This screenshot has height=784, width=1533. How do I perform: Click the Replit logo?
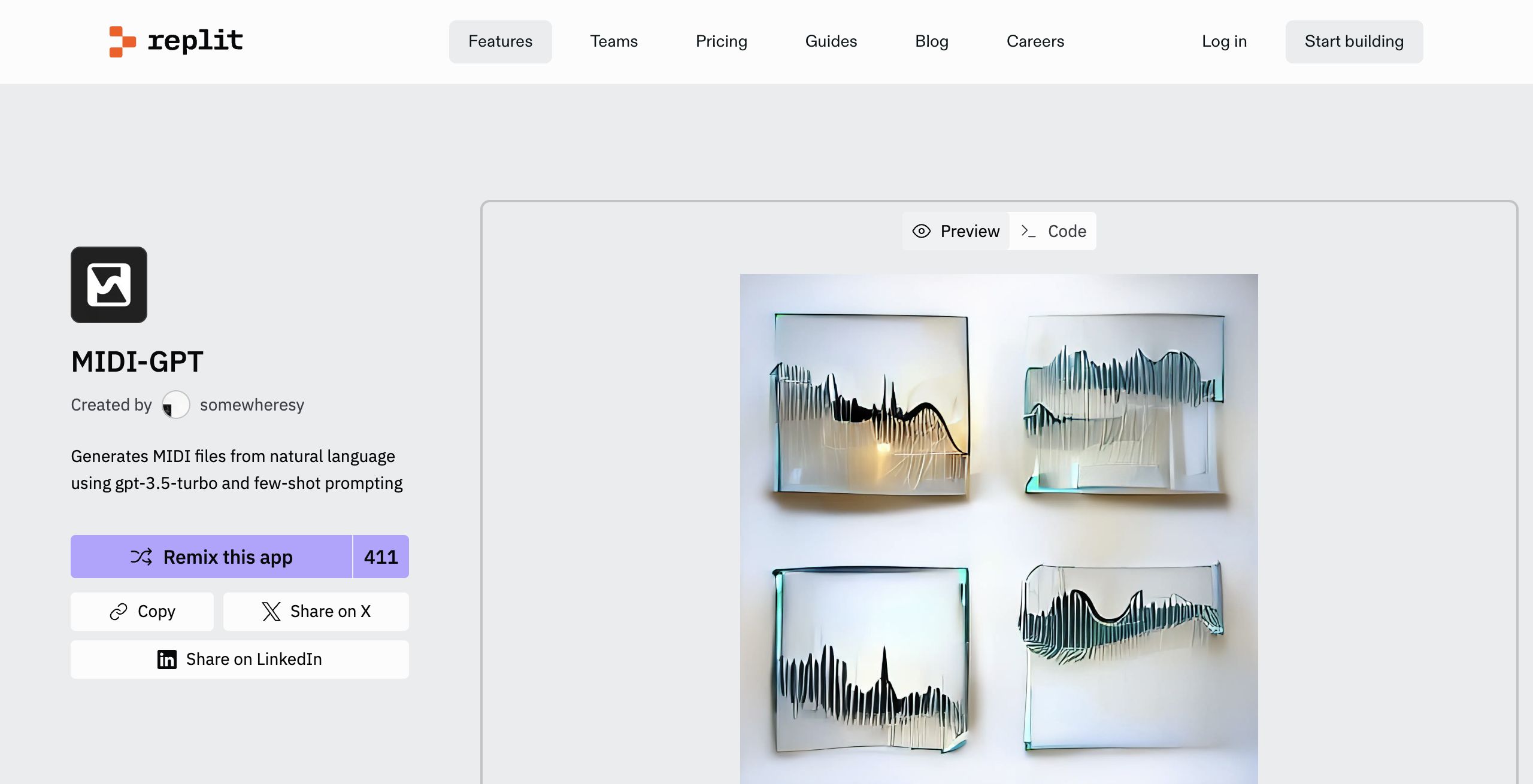coord(176,41)
